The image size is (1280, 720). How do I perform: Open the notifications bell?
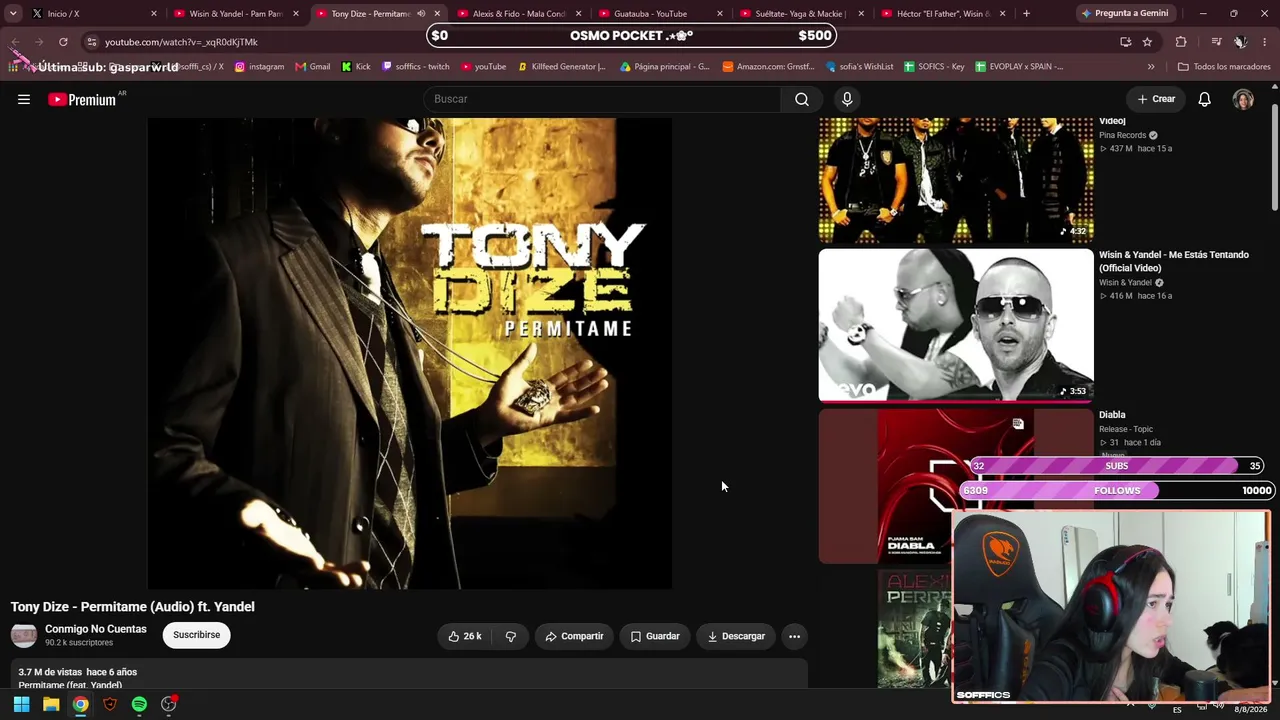[x=1205, y=99]
